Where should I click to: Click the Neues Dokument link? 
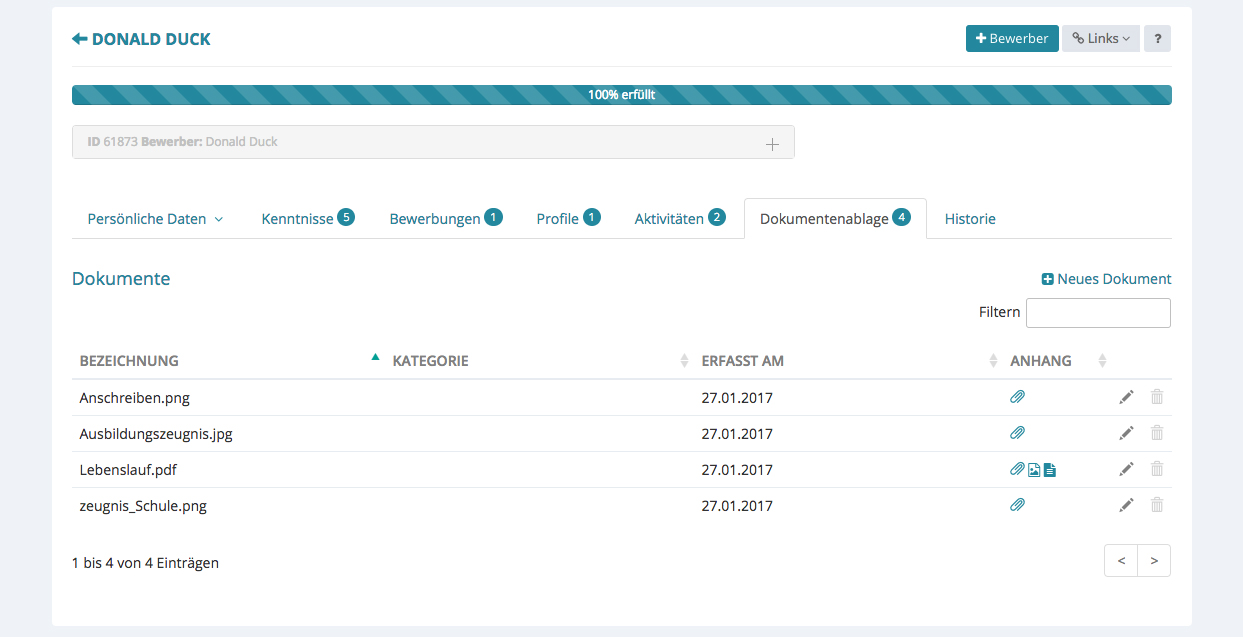1106,279
